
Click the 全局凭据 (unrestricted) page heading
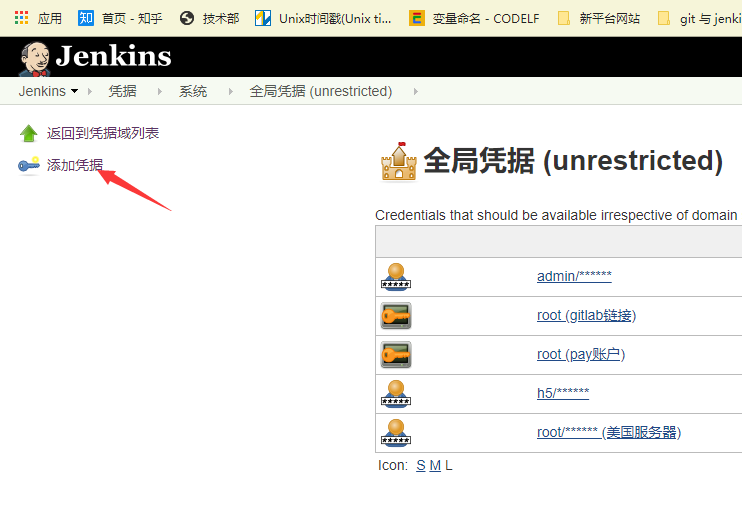[573, 161]
